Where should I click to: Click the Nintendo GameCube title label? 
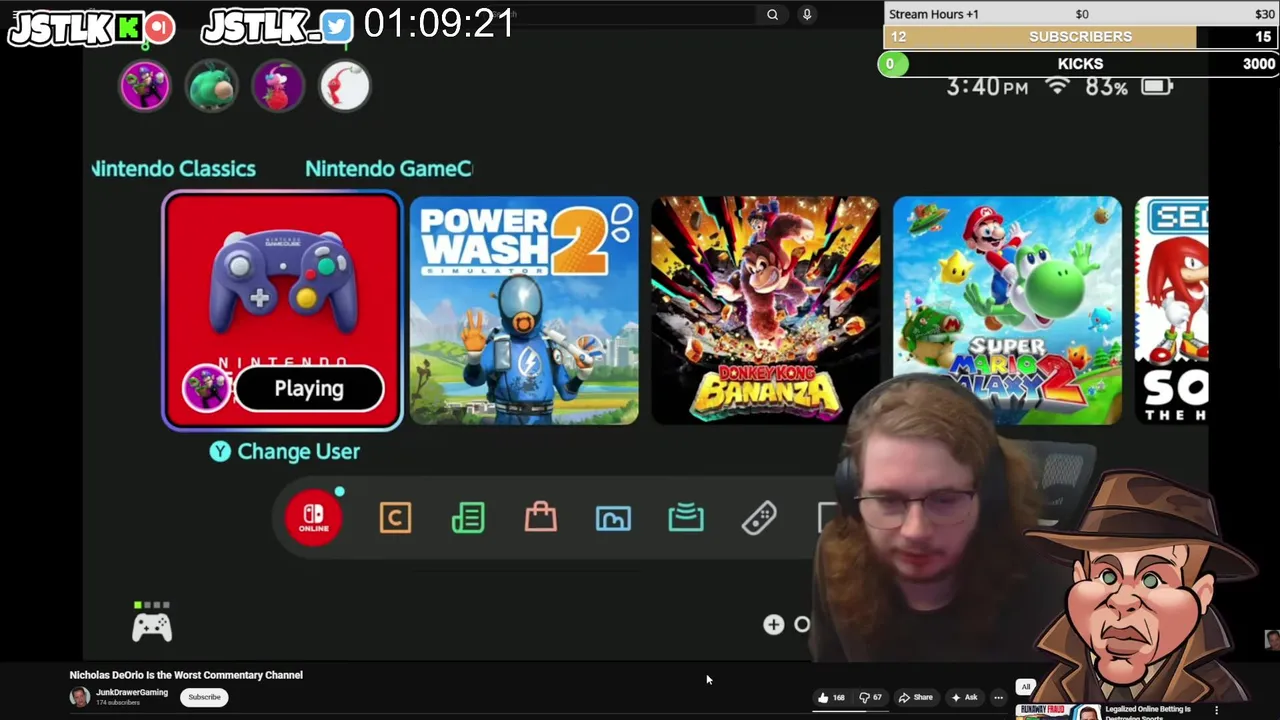point(389,169)
